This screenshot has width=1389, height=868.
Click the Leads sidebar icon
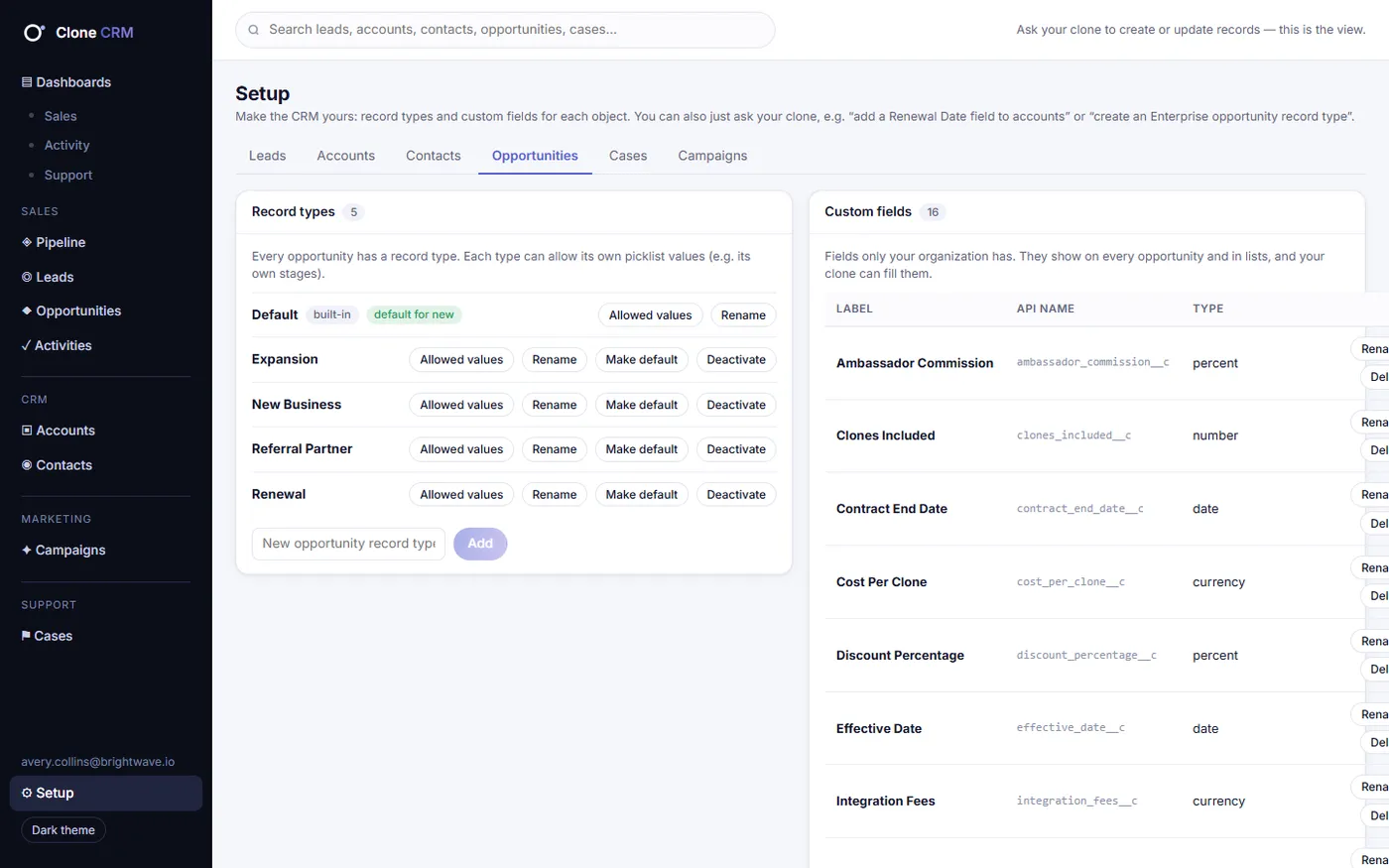[x=27, y=277]
